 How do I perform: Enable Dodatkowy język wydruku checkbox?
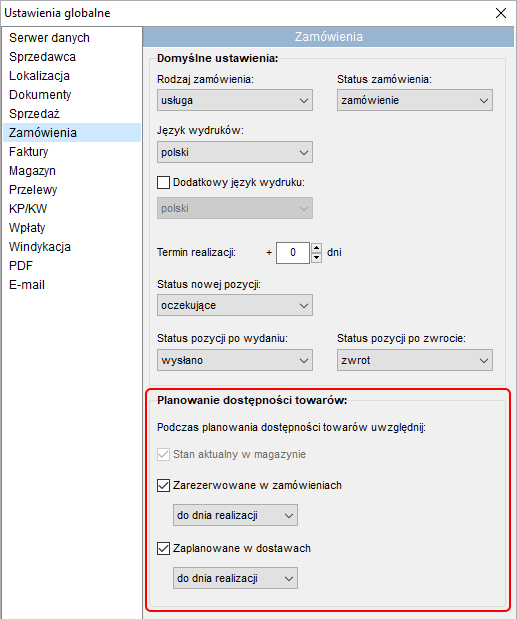[163, 183]
